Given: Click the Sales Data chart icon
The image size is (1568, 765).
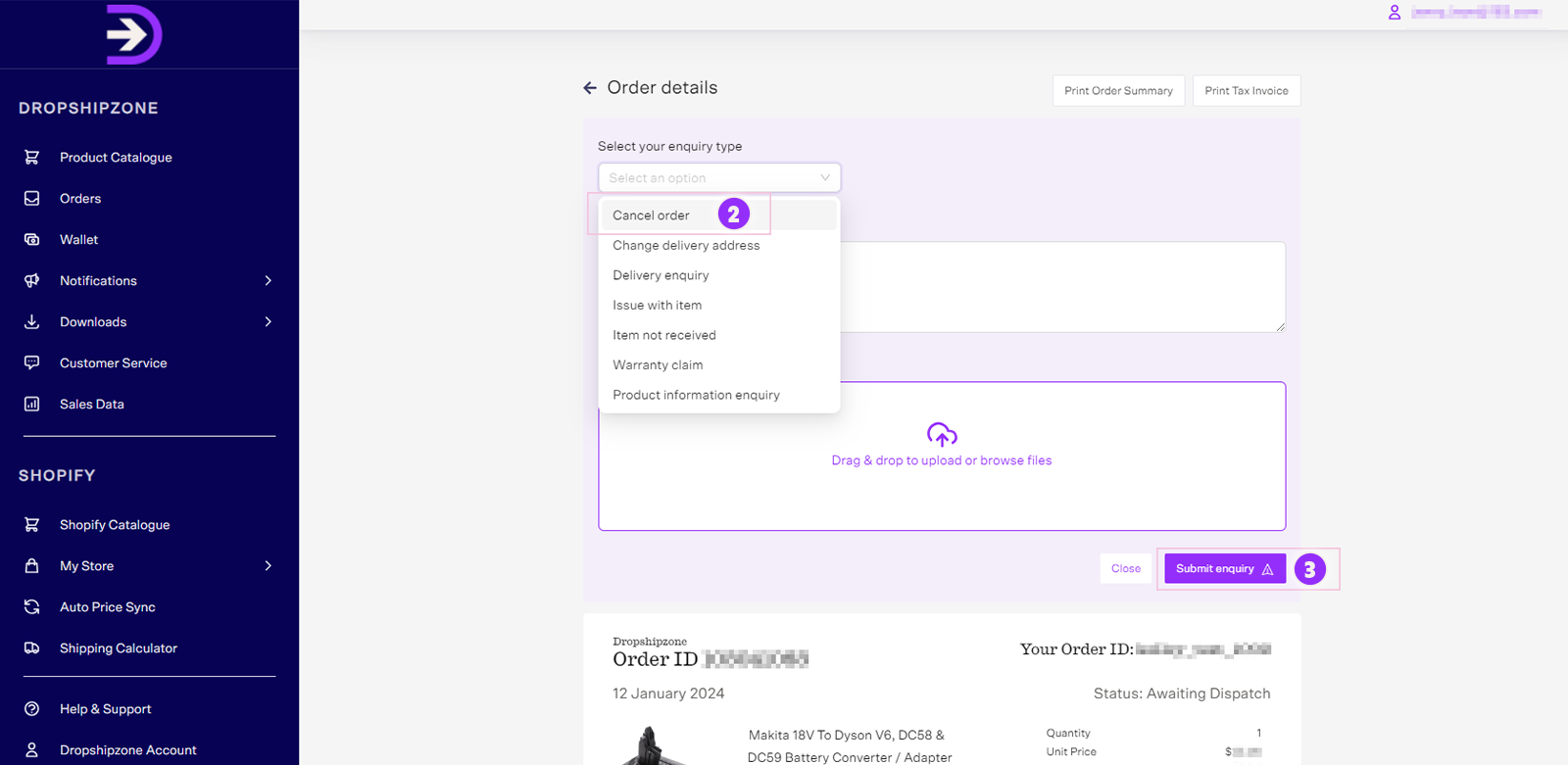Looking at the screenshot, I should coord(31,404).
